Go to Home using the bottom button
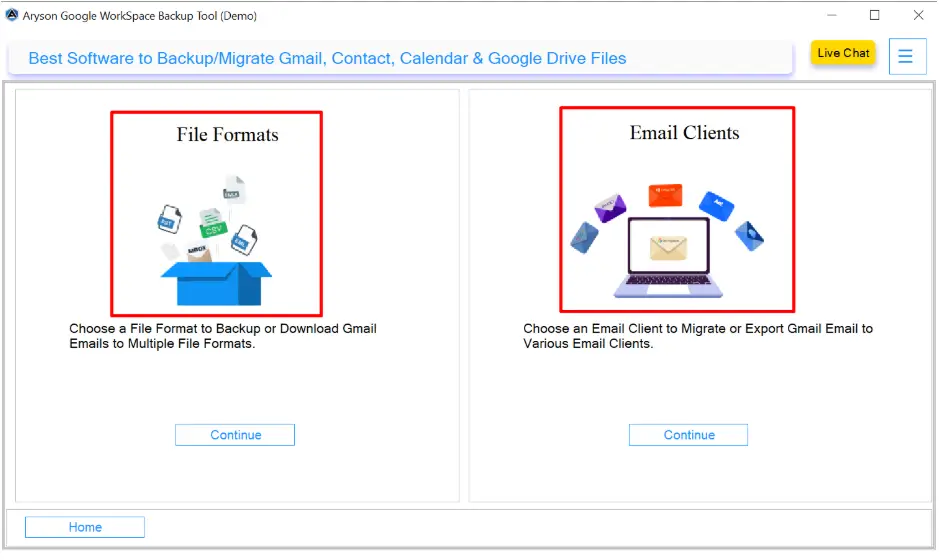This screenshot has height=560, width=939. pyautogui.click(x=85, y=527)
